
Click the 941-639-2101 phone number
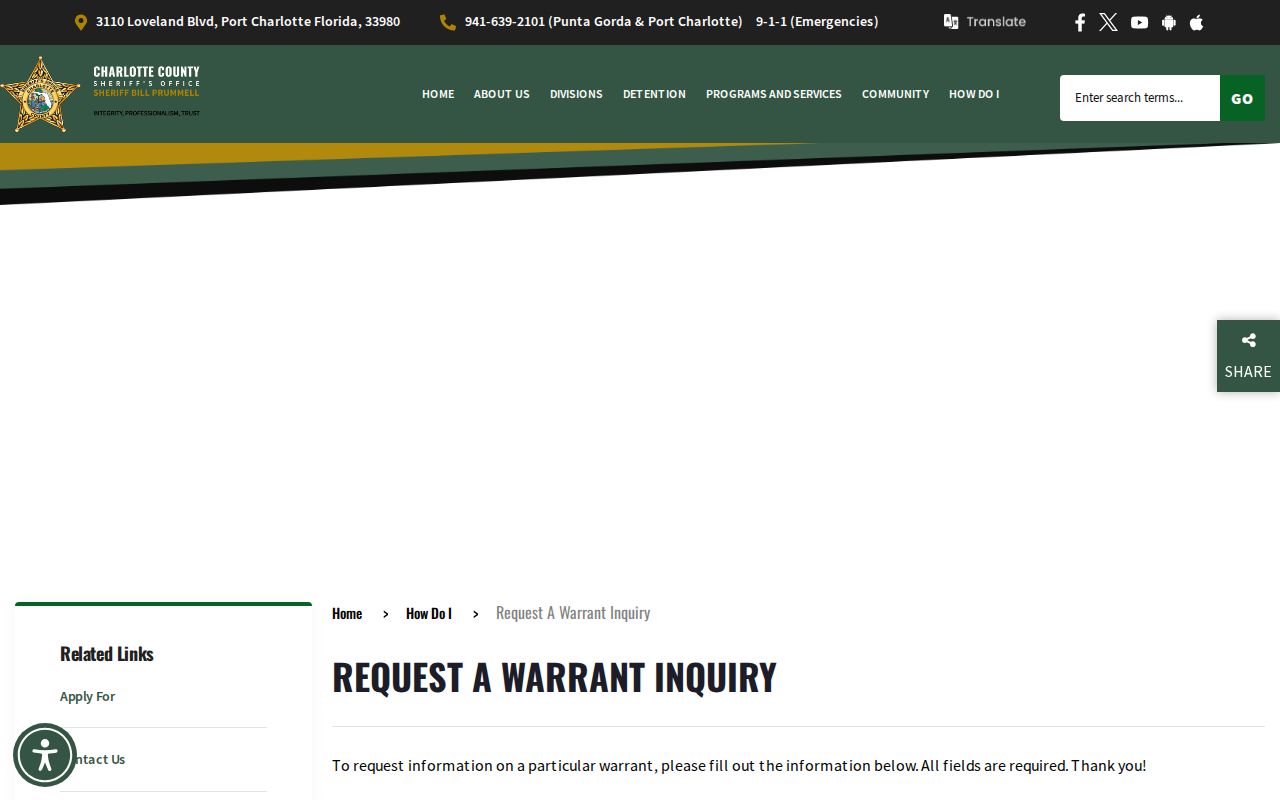tap(604, 21)
